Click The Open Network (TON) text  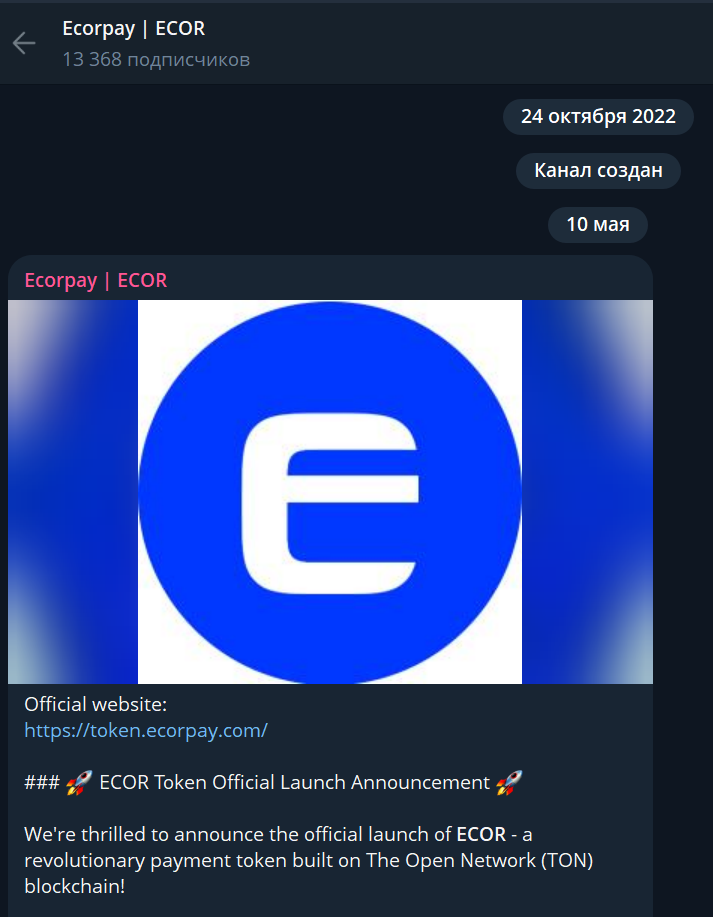coord(480,860)
